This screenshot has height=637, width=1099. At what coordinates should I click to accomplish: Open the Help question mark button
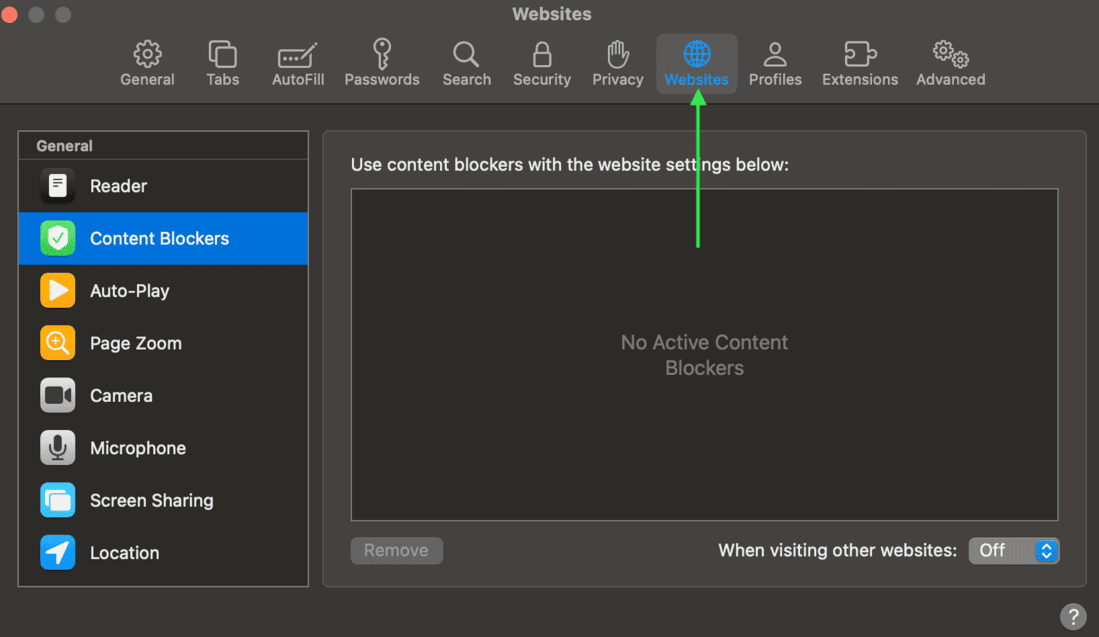(x=1072, y=616)
